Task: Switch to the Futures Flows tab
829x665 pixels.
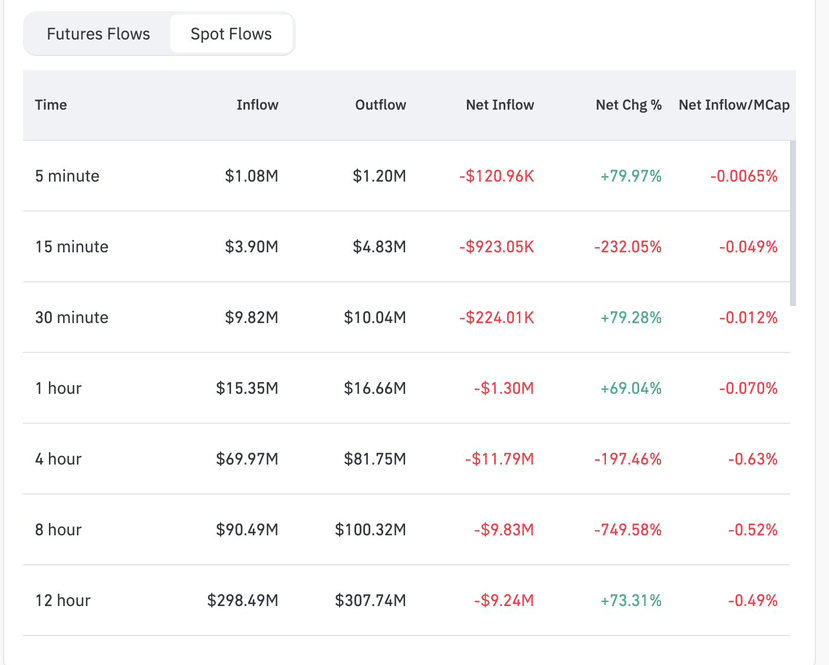Action: (98, 34)
